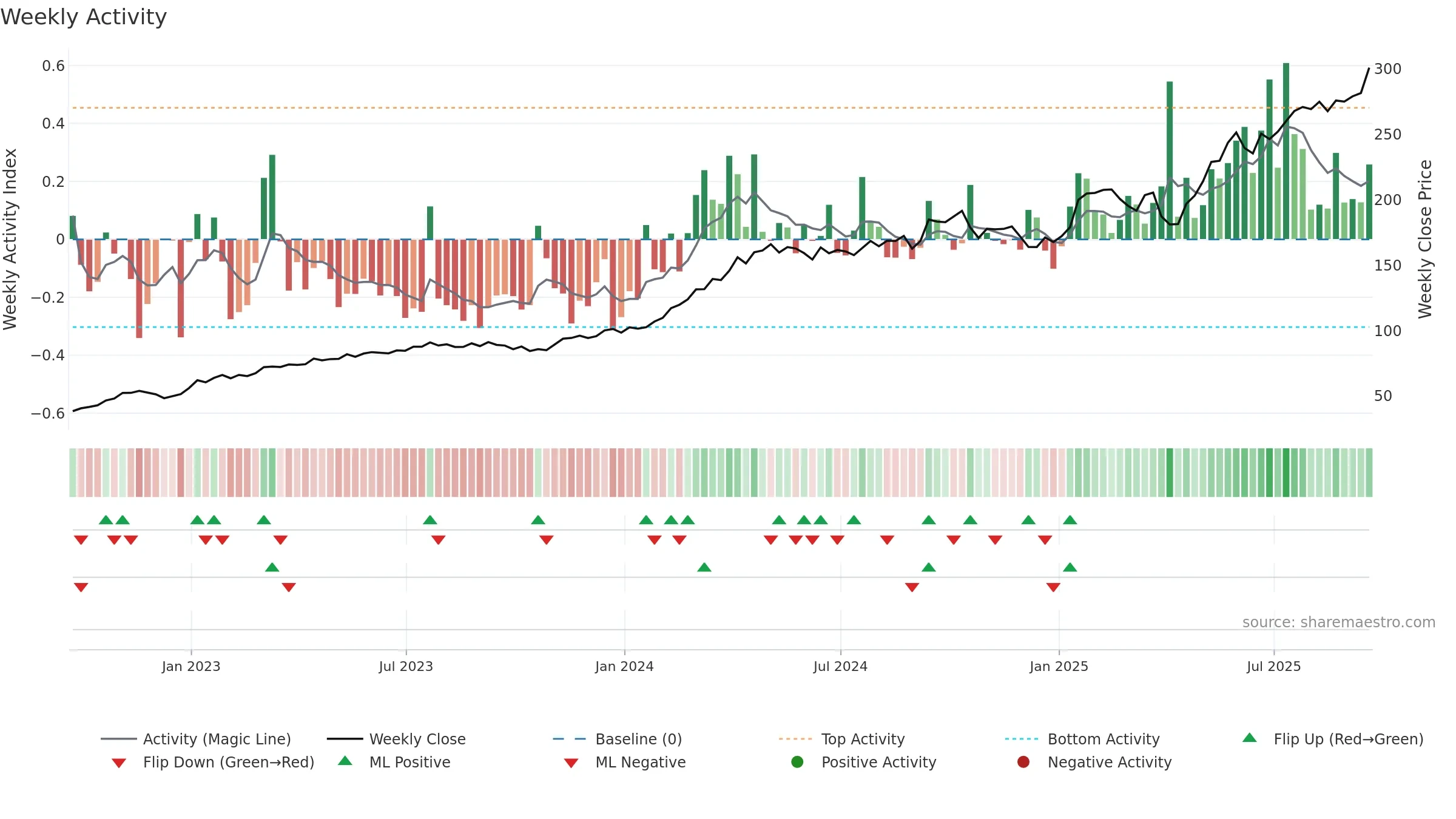
Task: Toggle the ML Positive legend entry
Action: [x=394, y=762]
